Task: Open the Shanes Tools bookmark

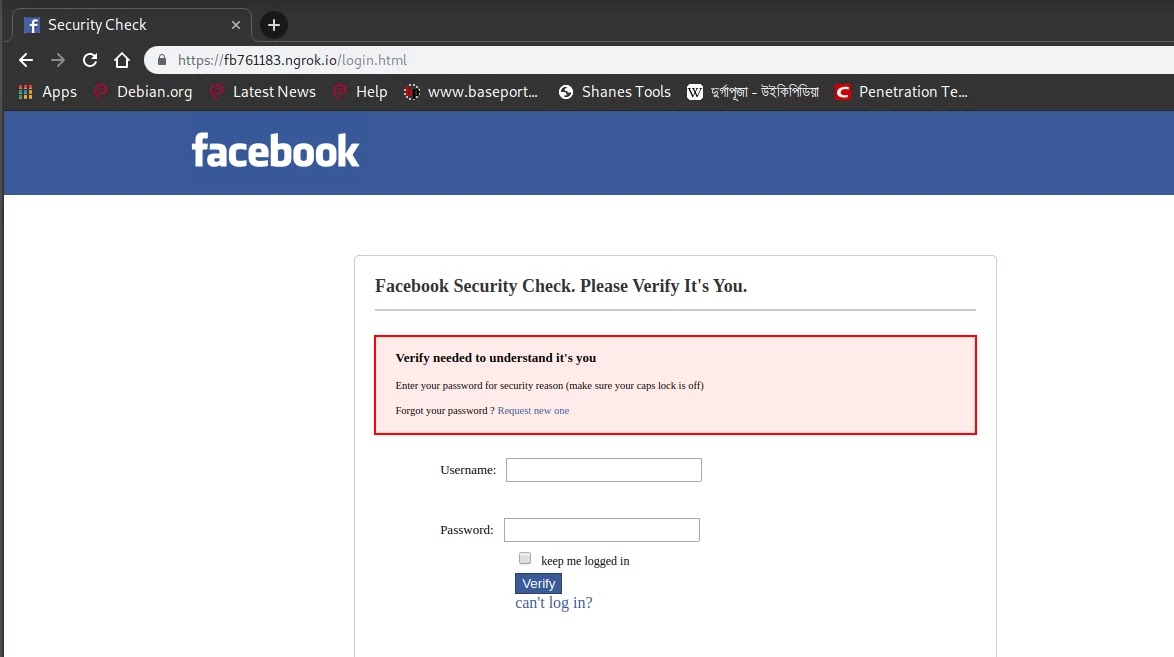Action: (614, 92)
